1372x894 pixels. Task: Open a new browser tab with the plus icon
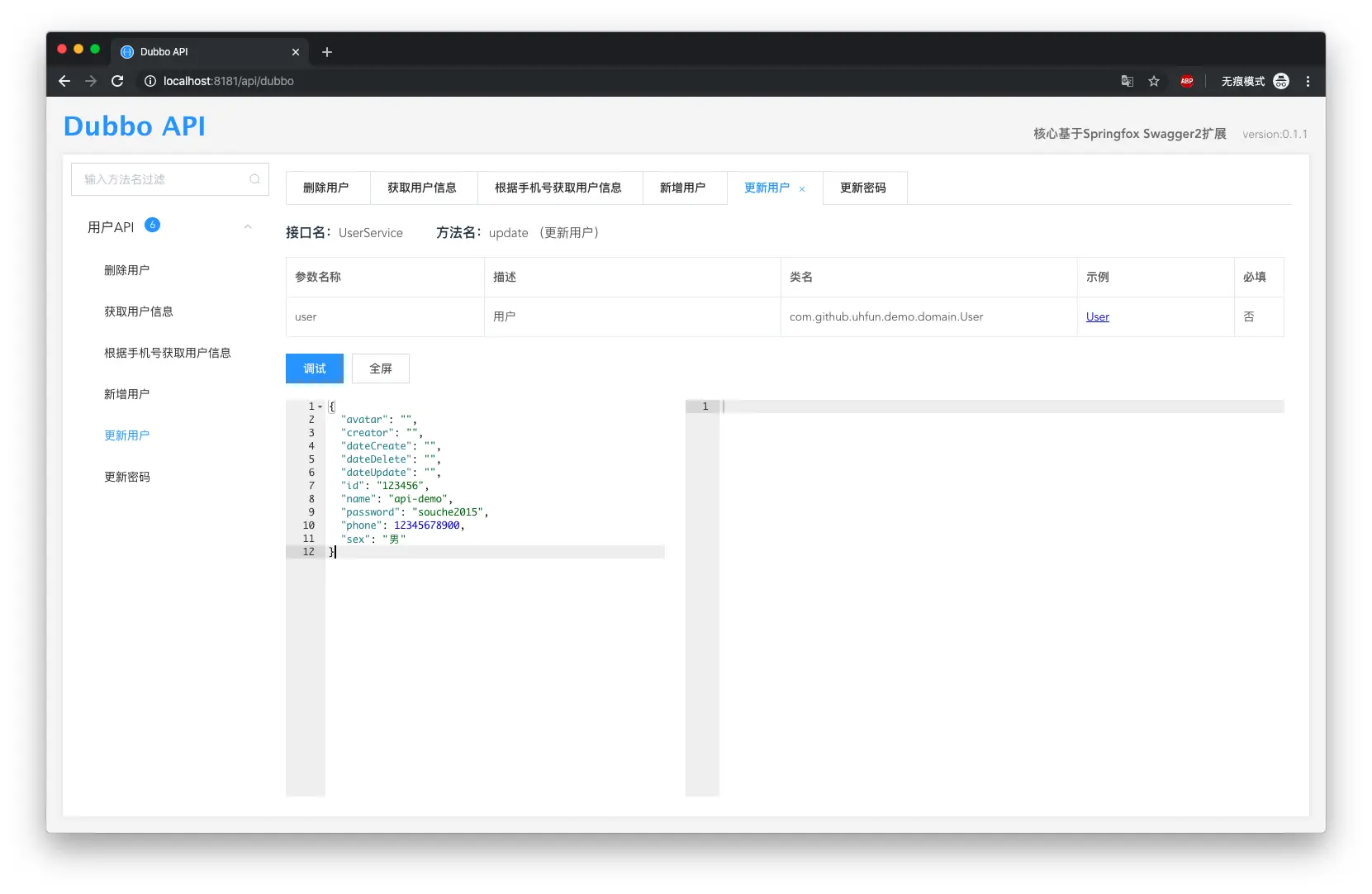tap(326, 52)
